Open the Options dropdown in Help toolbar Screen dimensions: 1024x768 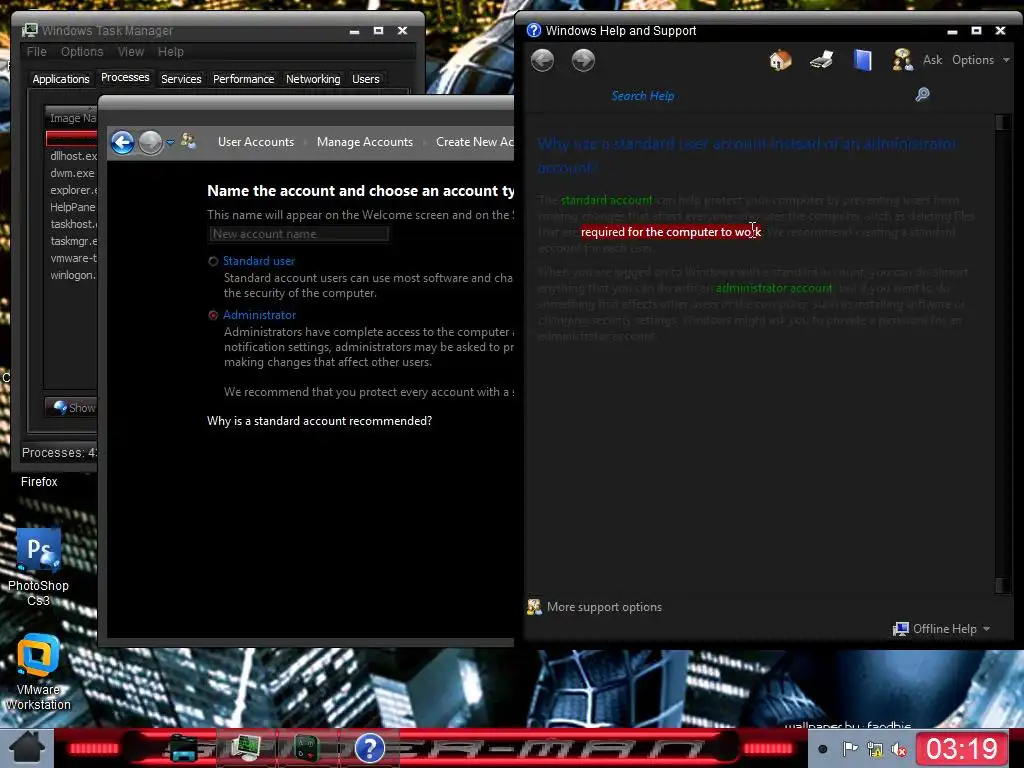(x=981, y=60)
